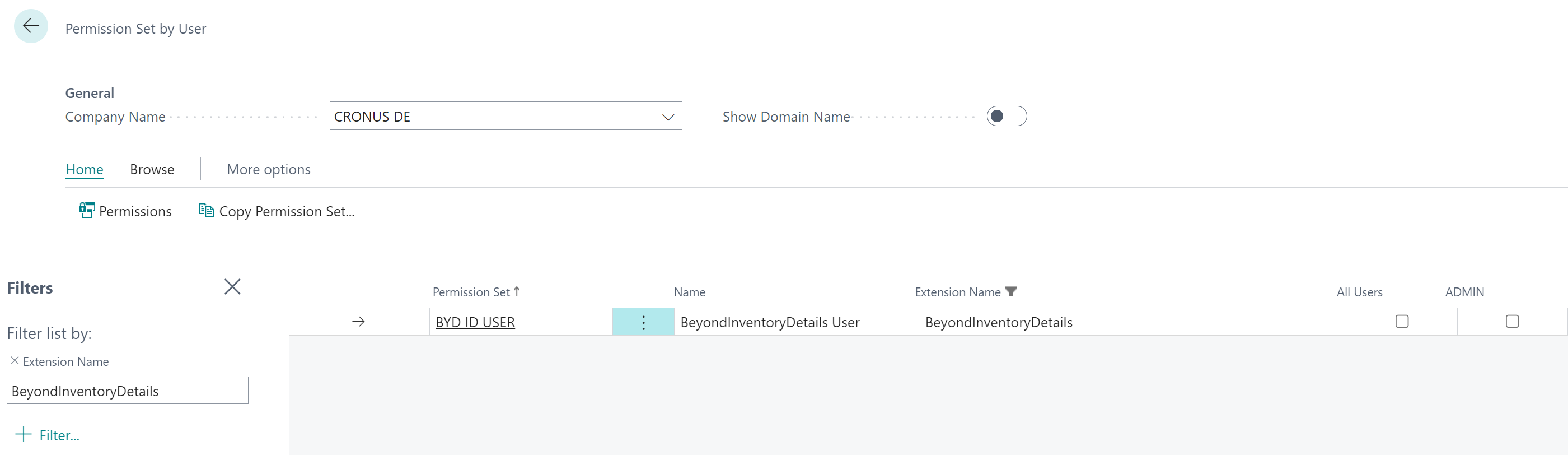Remove the Extension Name filter

pos(15,361)
